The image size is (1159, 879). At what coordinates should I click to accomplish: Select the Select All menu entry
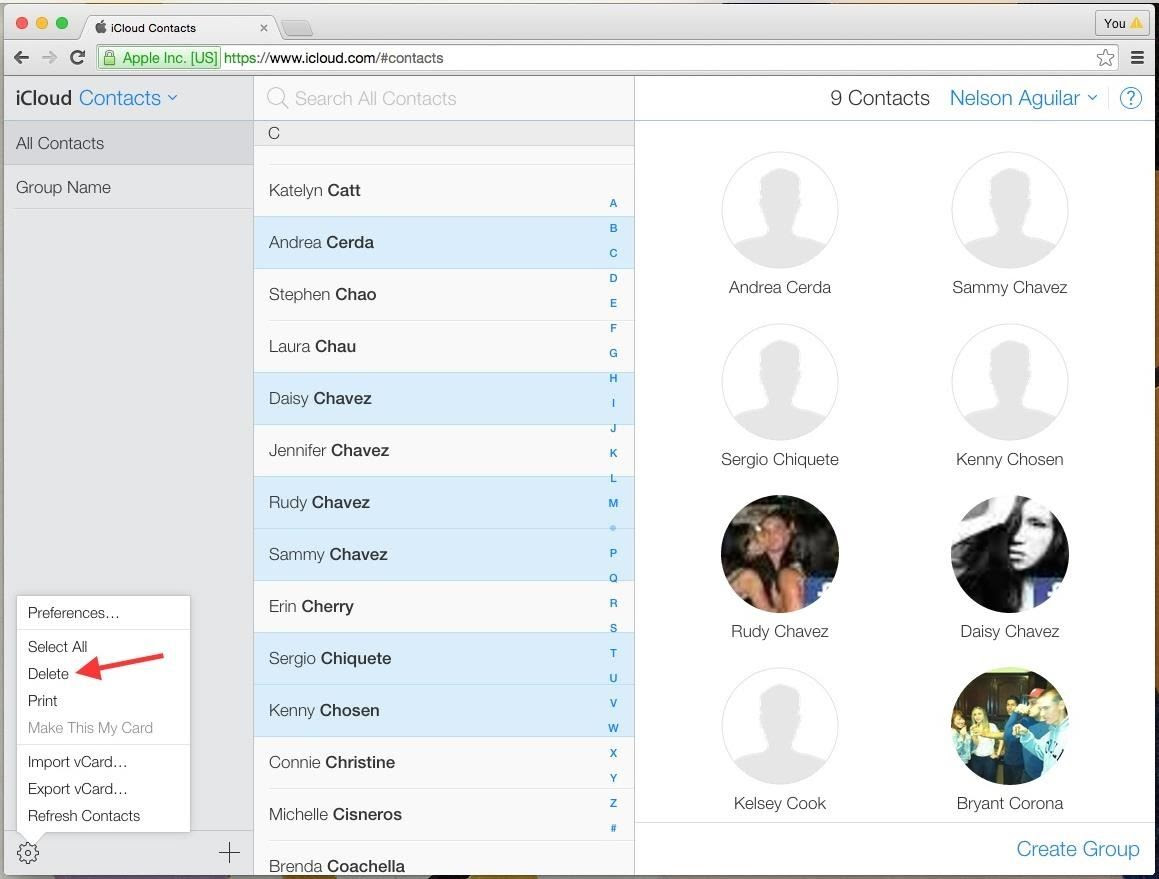point(58,647)
